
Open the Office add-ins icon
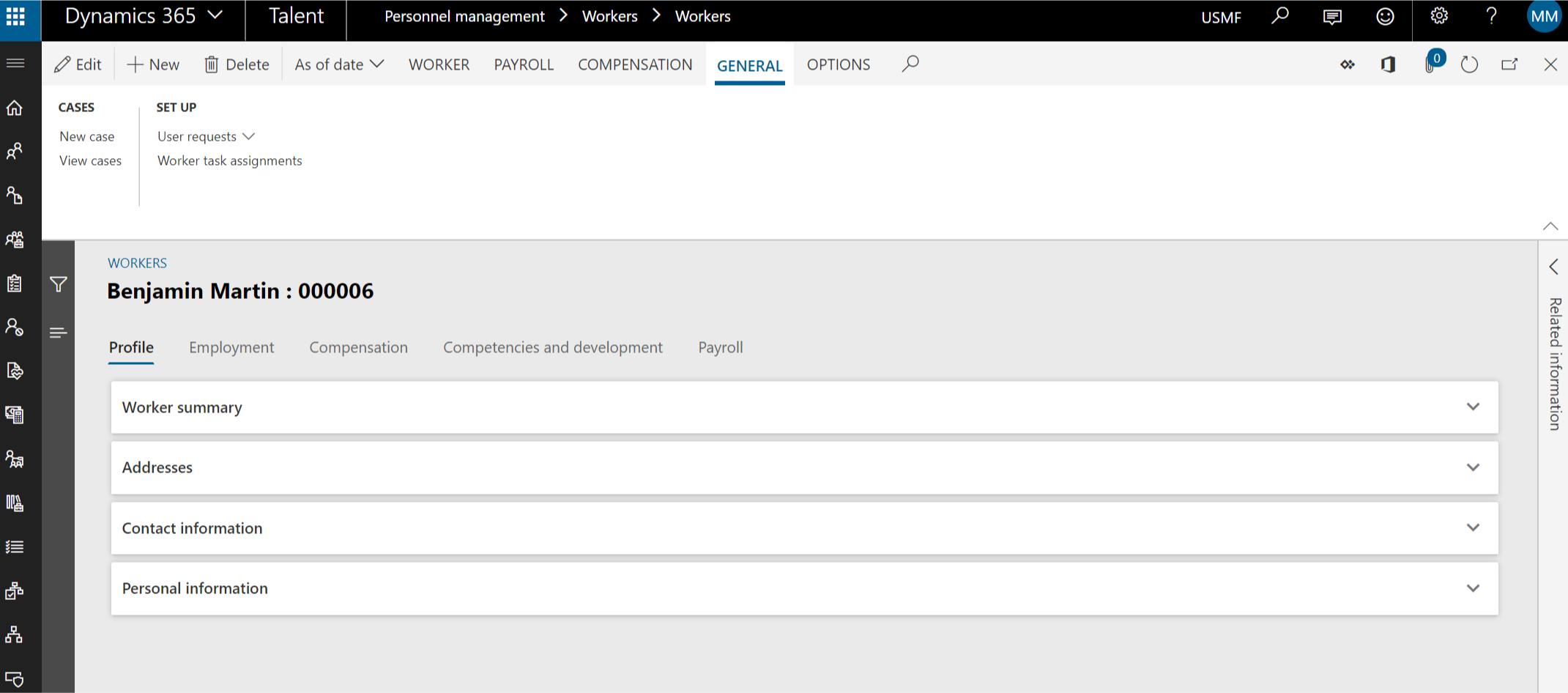click(1389, 64)
